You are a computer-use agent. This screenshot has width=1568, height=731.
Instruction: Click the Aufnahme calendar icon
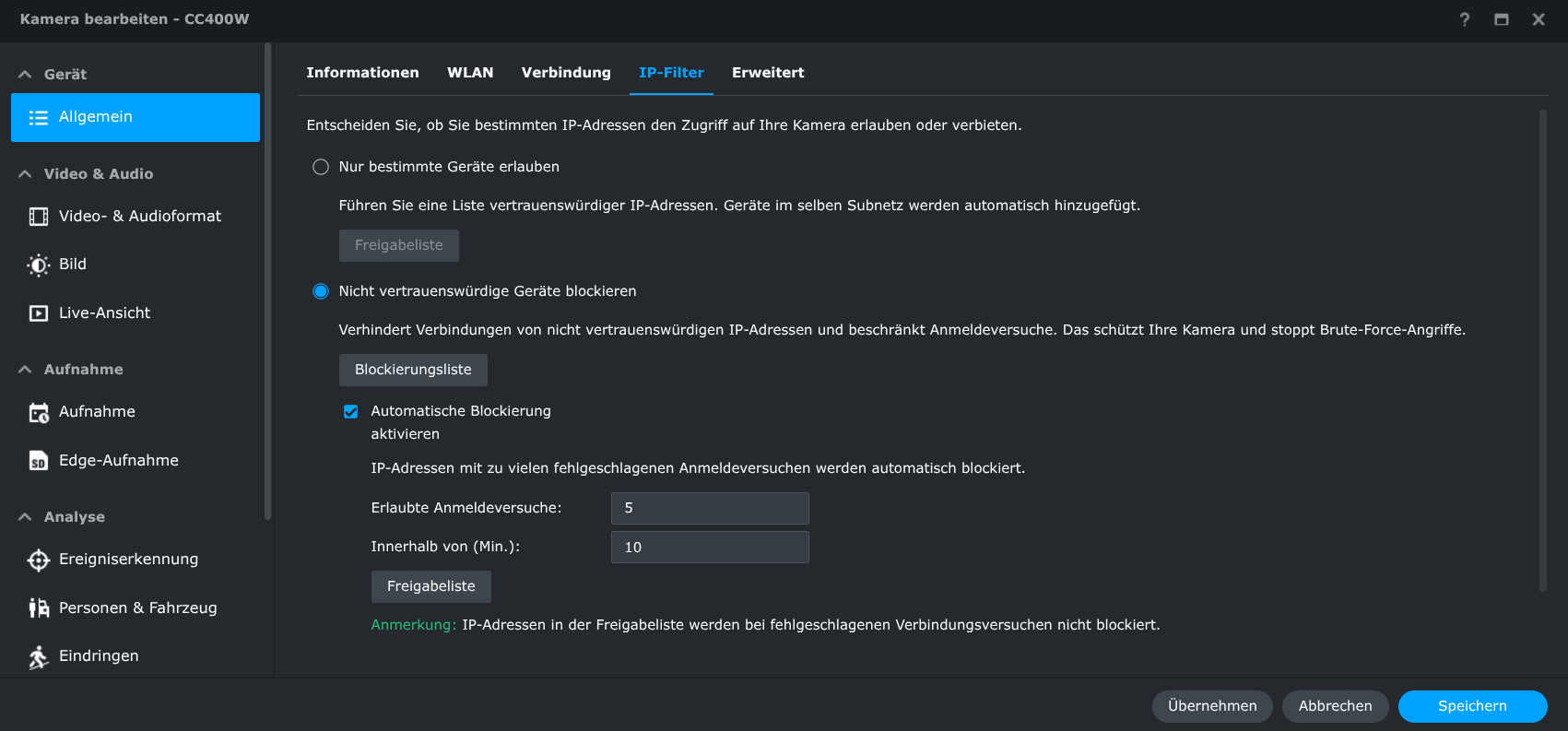pos(38,412)
